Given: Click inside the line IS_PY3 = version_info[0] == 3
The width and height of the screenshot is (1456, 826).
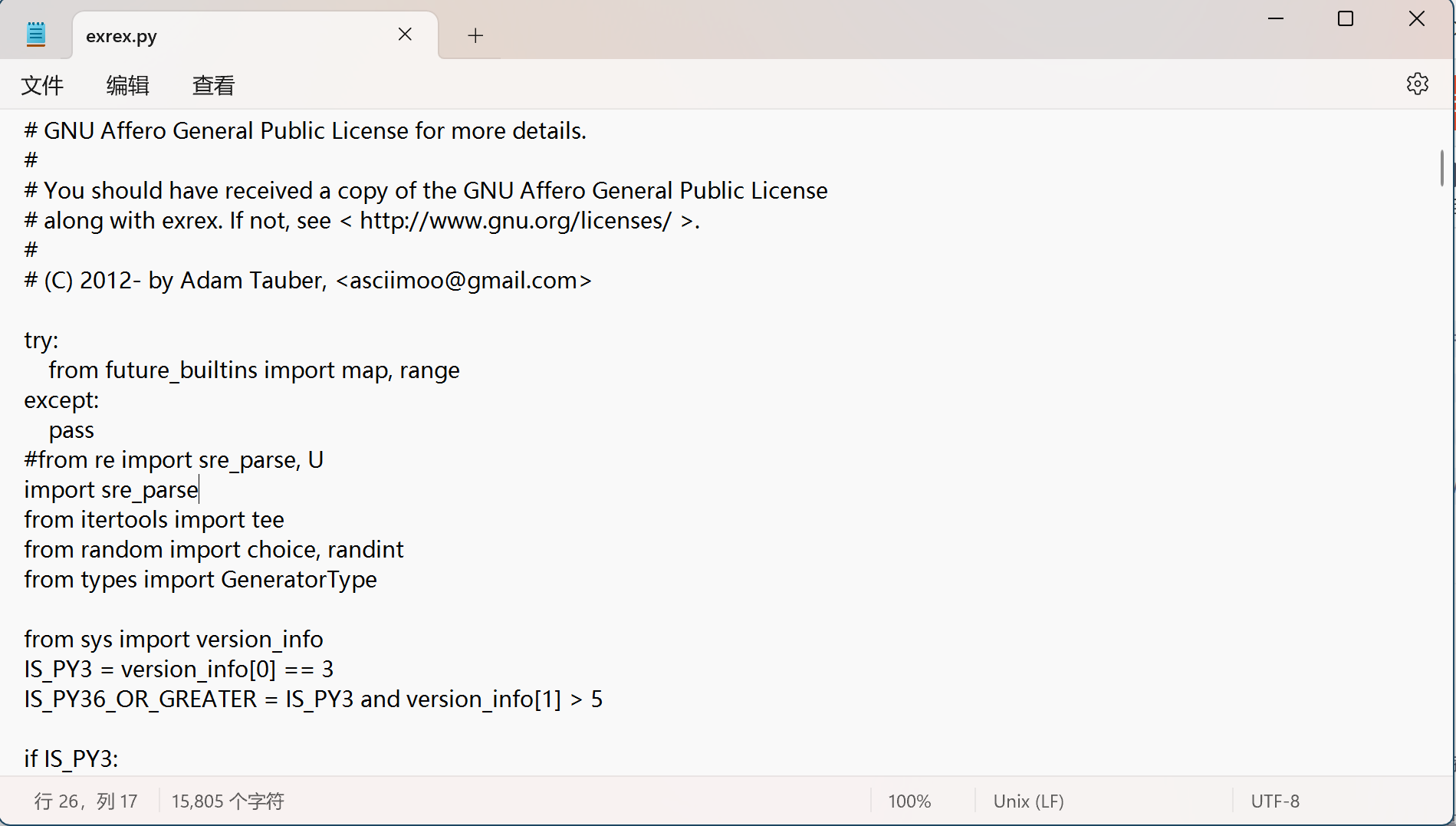Looking at the screenshot, I should click(178, 668).
